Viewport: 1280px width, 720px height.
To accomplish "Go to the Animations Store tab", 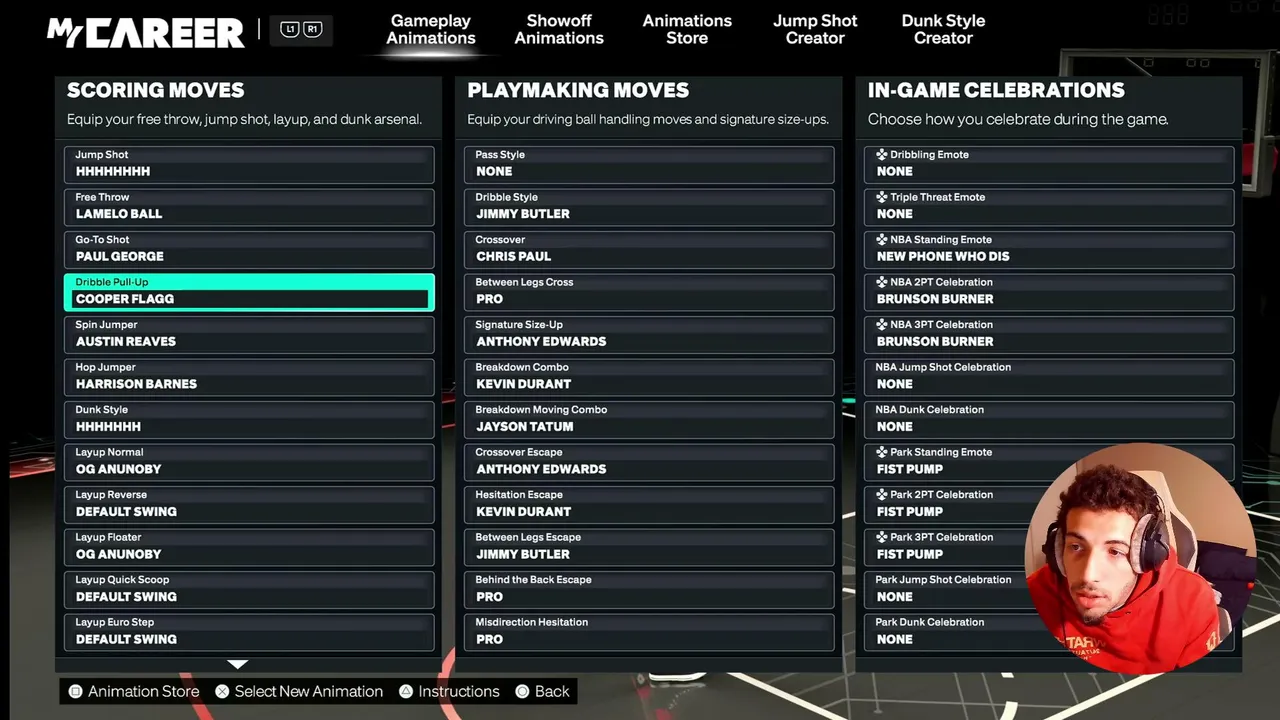I will click(687, 30).
